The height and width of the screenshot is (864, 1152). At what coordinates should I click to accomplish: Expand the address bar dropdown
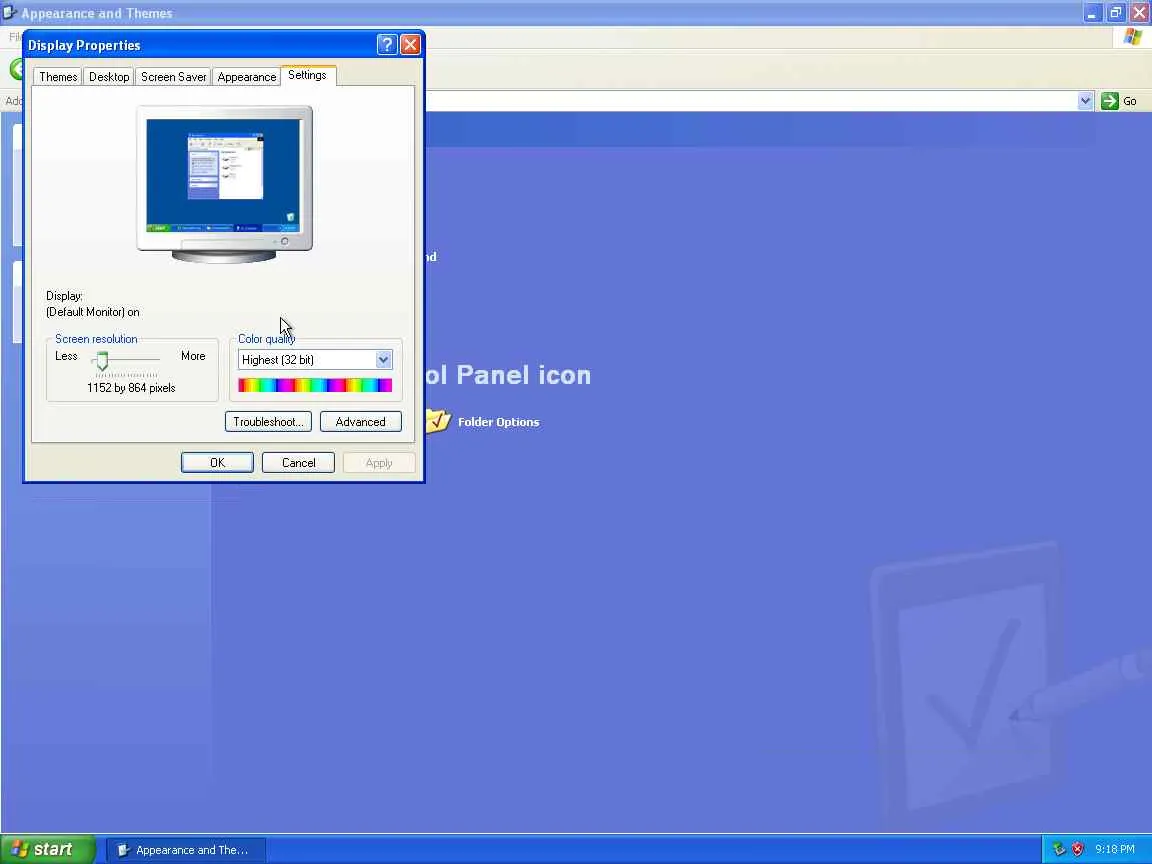(1085, 101)
